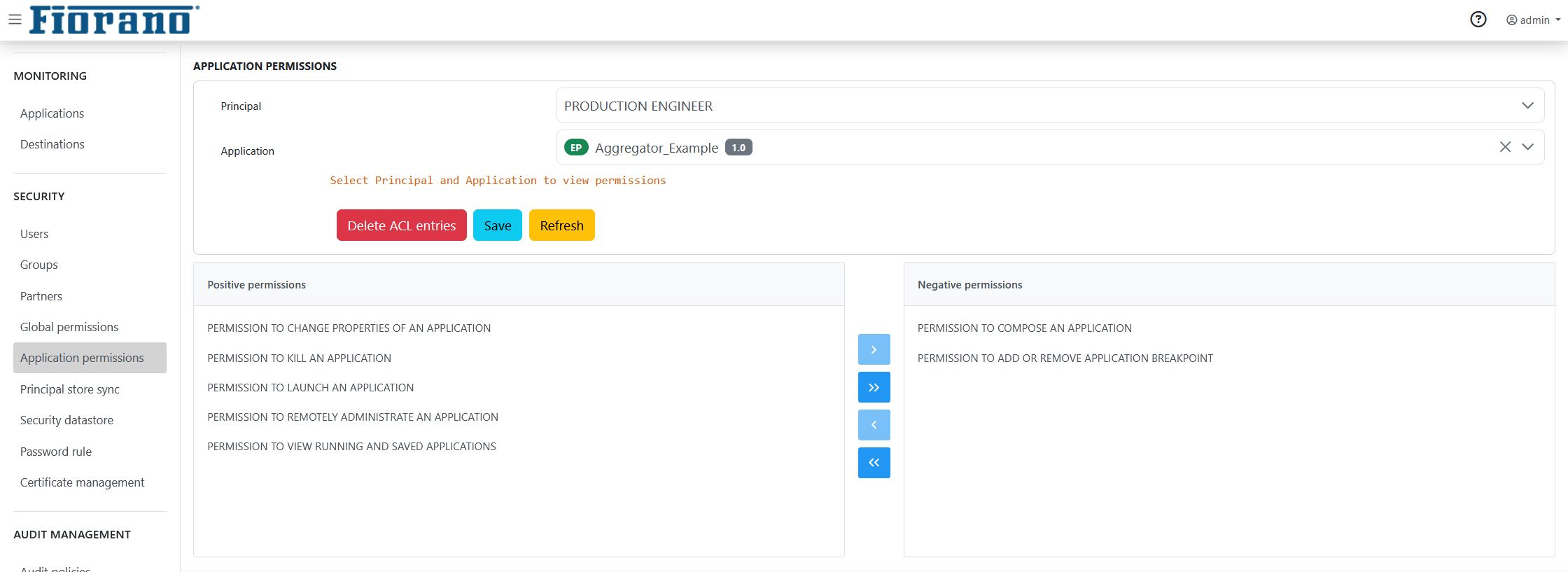Select Permission to Kill an Application
The image size is (1568, 572).
[x=299, y=358]
